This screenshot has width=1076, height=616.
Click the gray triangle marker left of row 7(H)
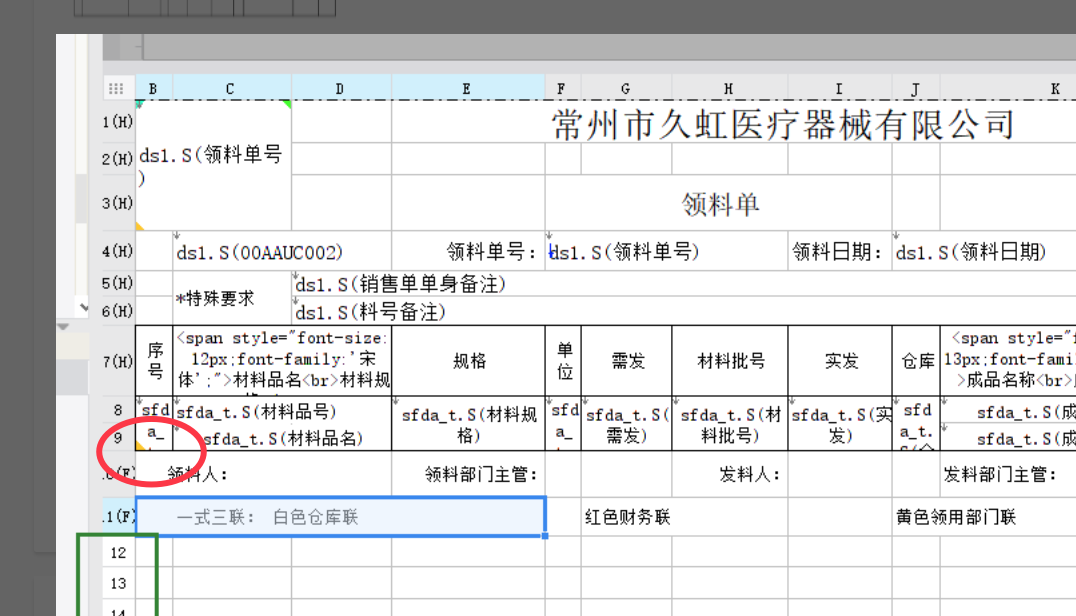[x=63, y=327]
